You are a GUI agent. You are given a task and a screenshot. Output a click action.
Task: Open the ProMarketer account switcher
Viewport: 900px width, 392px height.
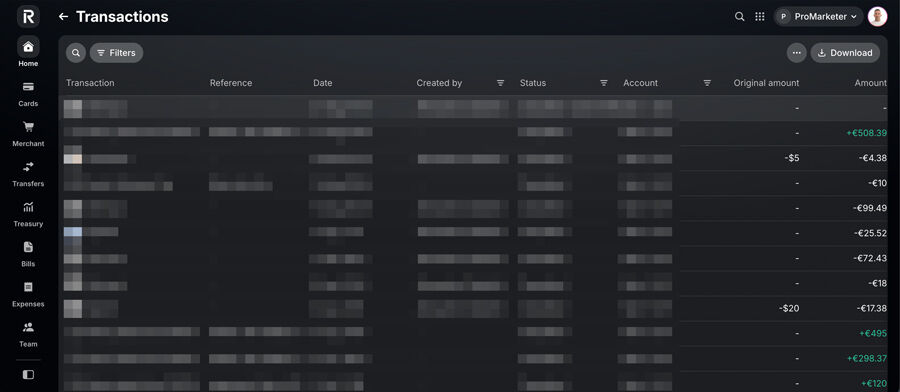click(x=818, y=17)
